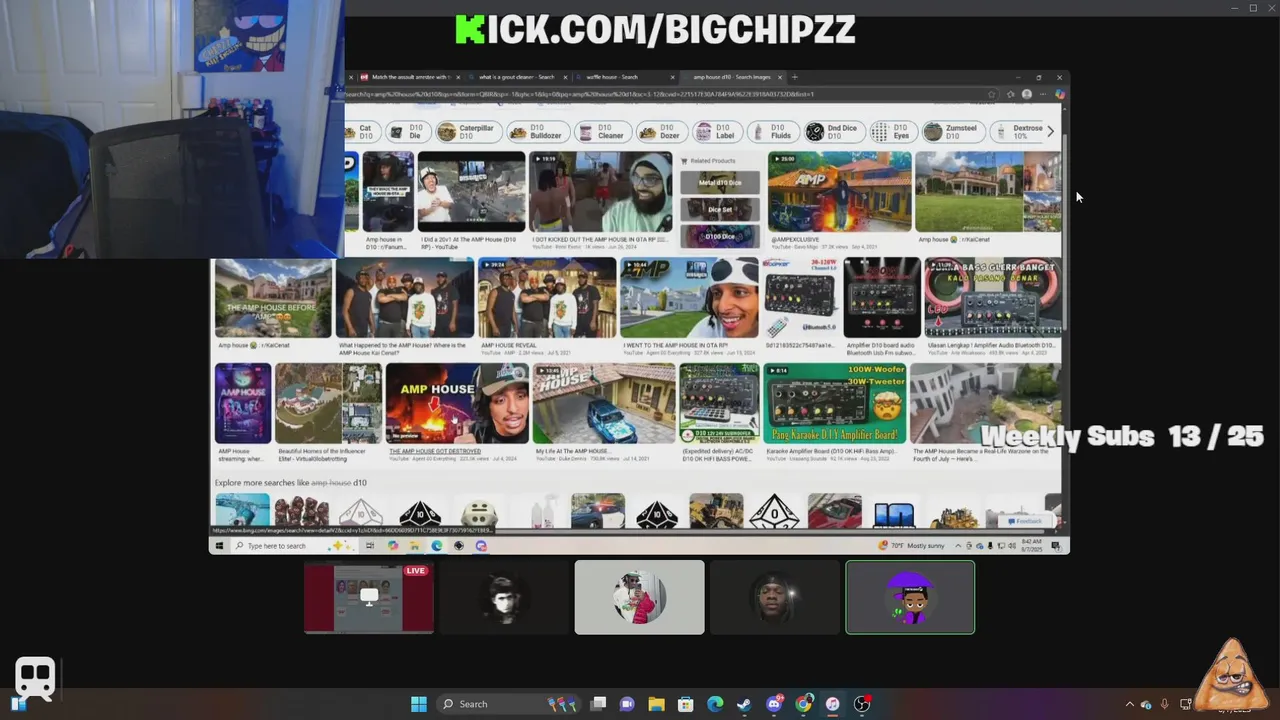Open the browser profile icon
The height and width of the screenshot is (720, 1280).
(1026, 94)
